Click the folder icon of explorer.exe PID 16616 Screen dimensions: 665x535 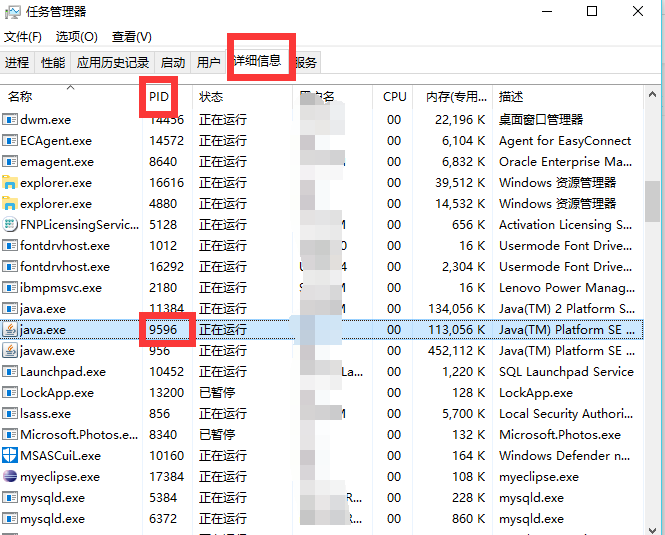tap(10, 182)
